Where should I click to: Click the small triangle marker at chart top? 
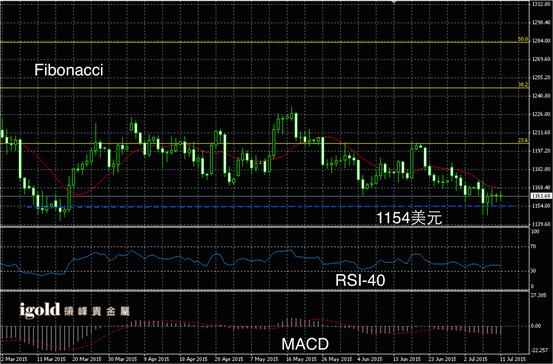394,2
